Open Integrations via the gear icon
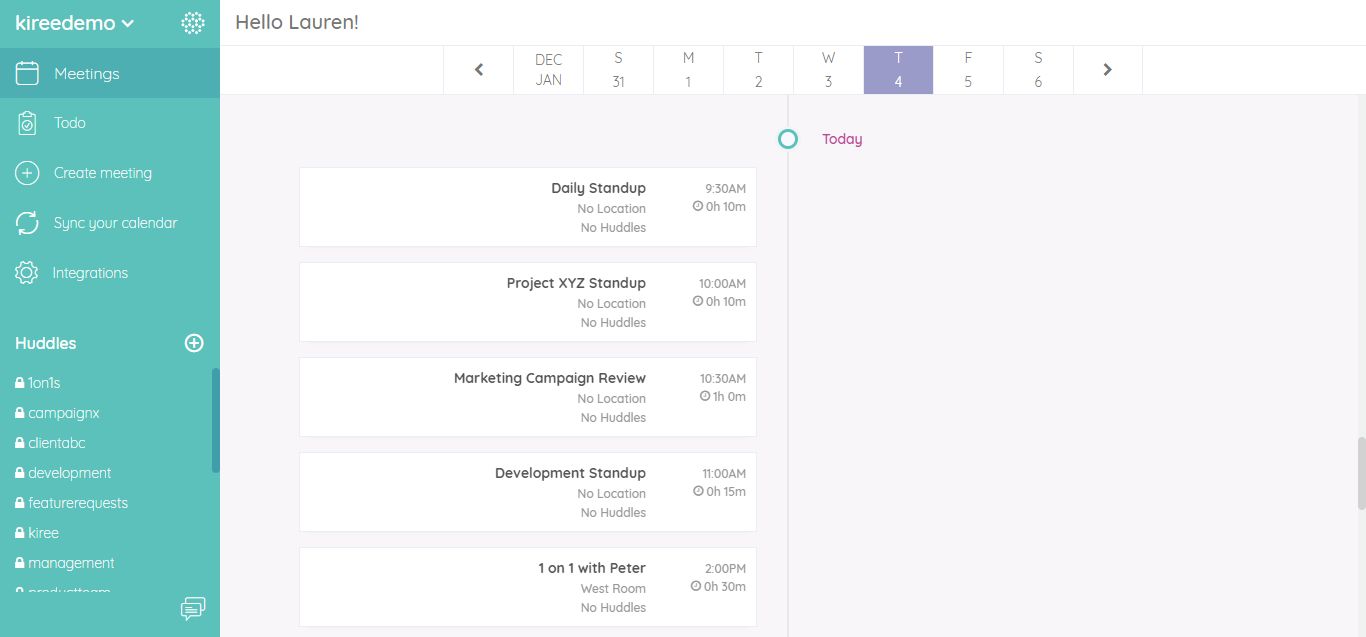This screenshot has width=1366, height=637. click(x=26, y=272)
